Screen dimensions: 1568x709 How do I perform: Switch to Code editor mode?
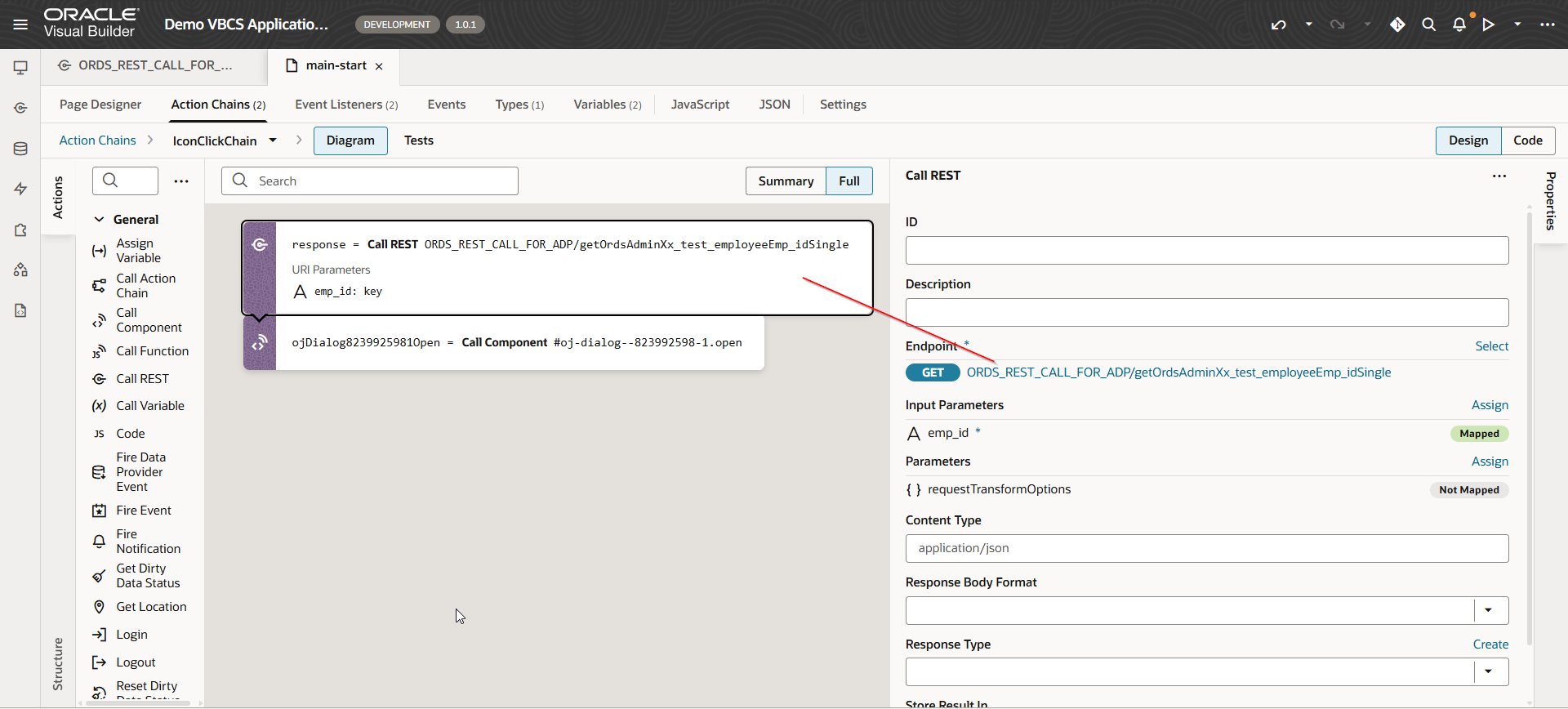point(1527,140)
